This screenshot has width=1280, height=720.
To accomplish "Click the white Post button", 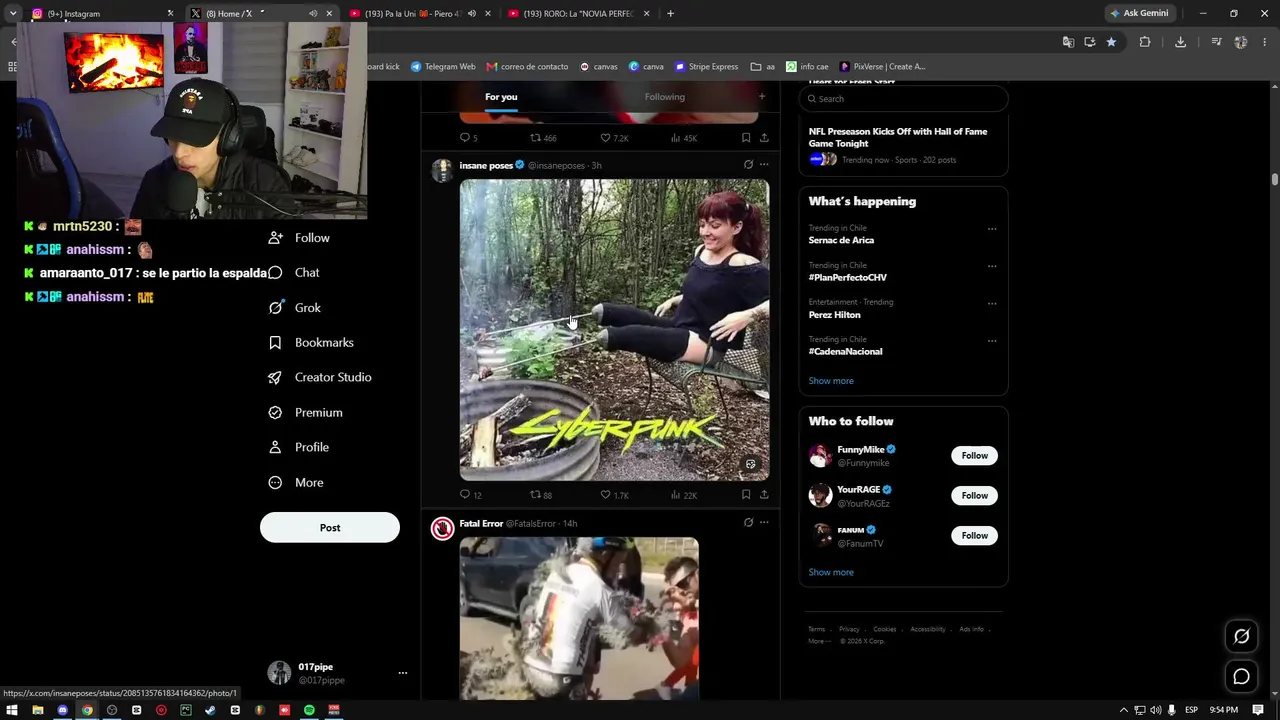I will [330, 528].
